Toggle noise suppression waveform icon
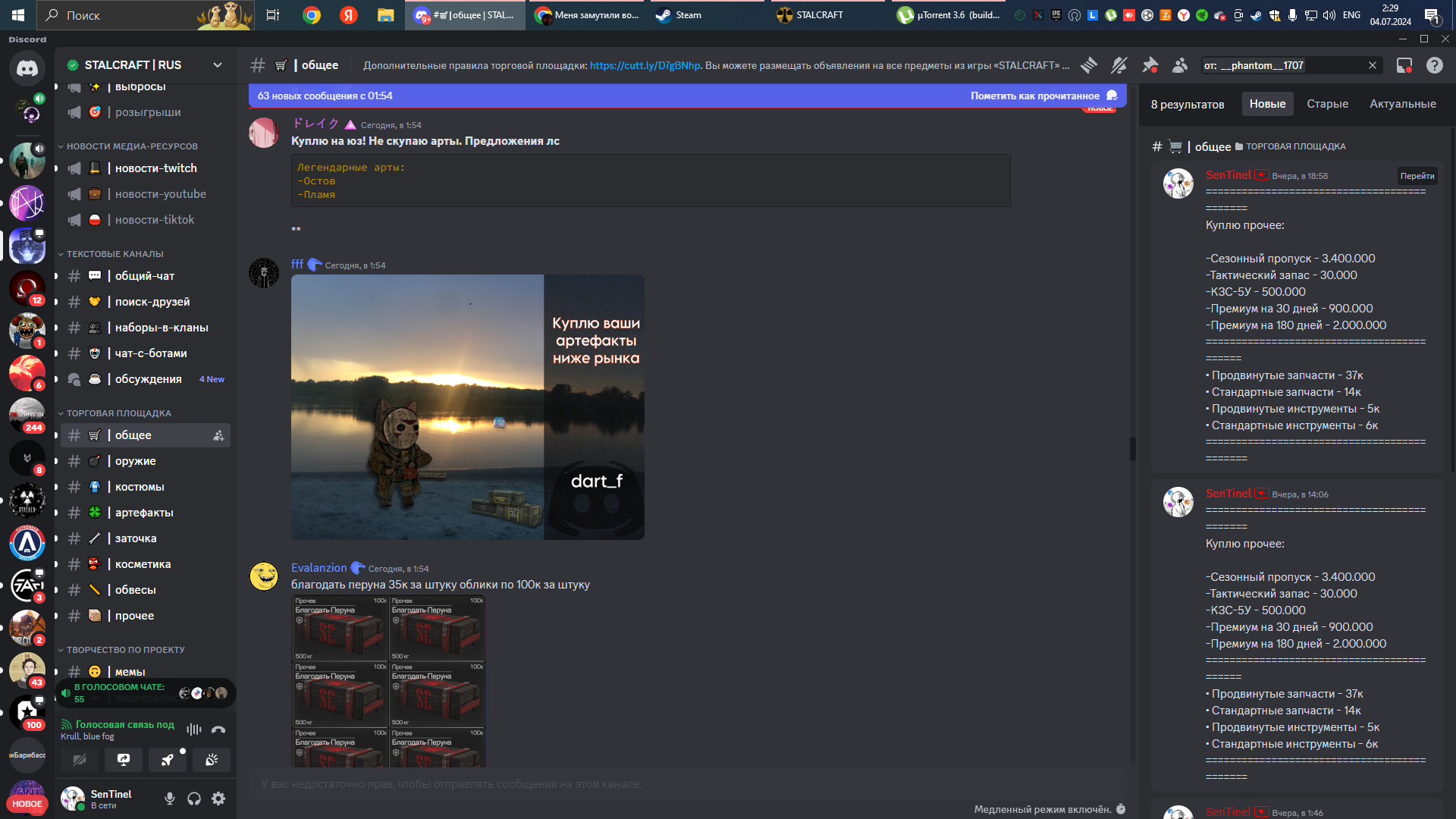This screenshot has width=1456, height=819. point(194,730)
